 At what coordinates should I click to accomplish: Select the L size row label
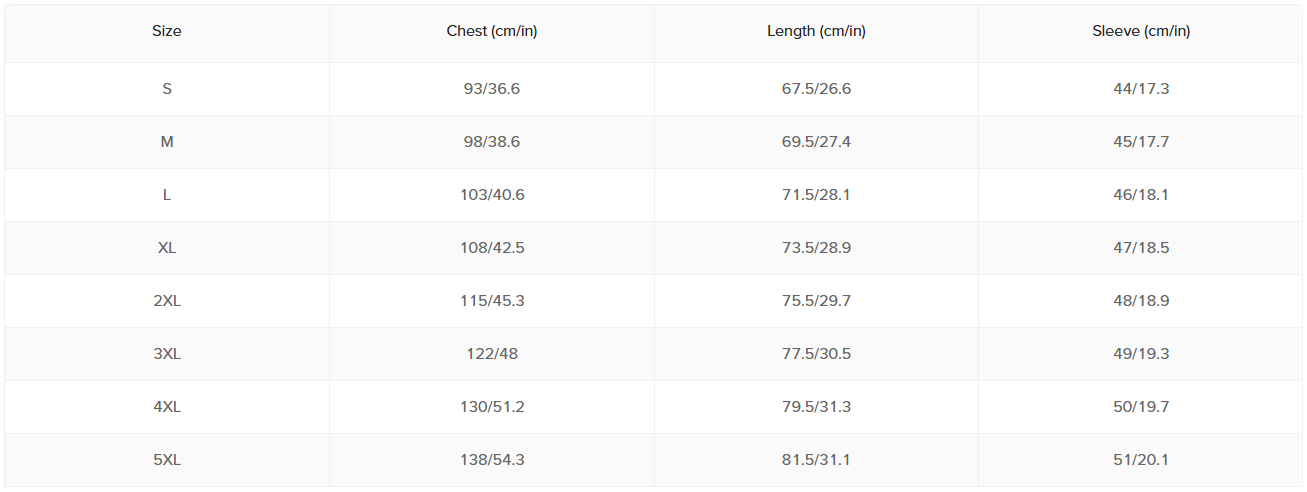tap(167, 195)
